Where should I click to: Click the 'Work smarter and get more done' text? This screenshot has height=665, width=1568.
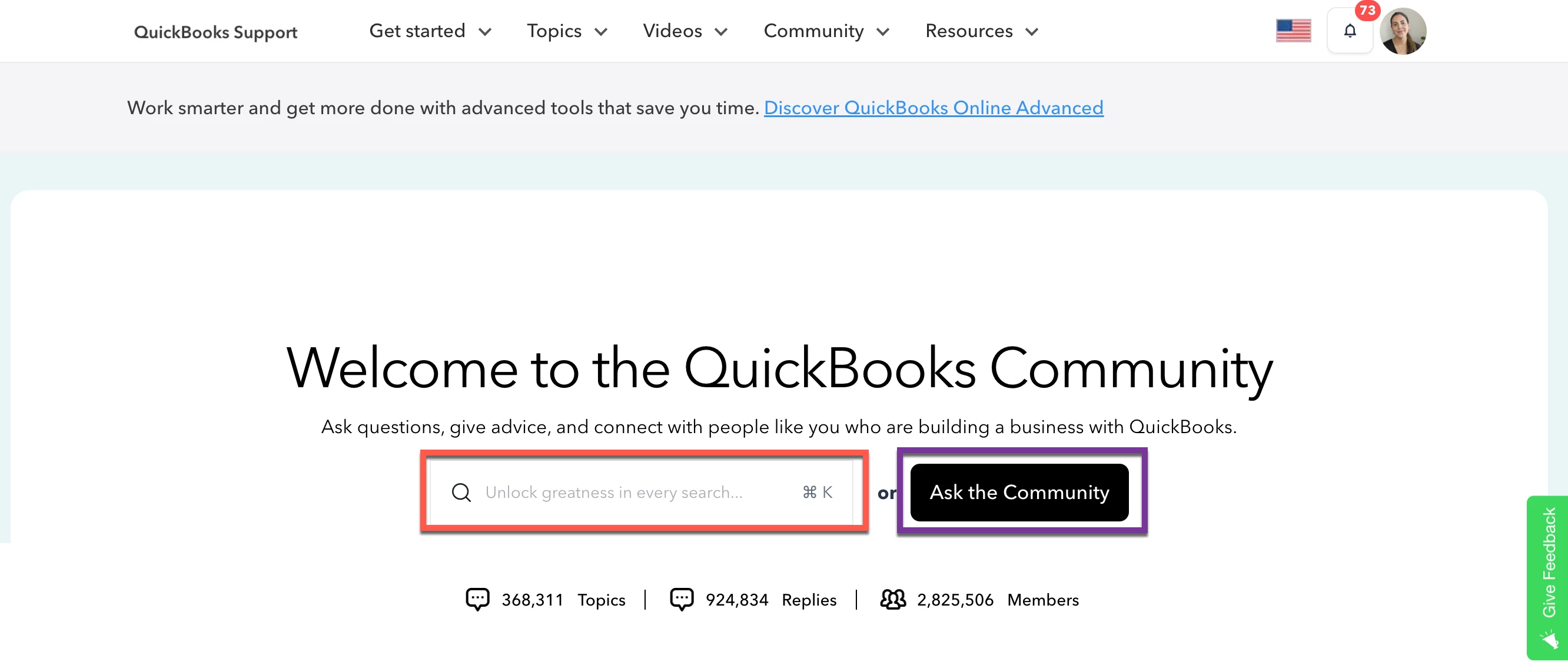tap(443, 108)
